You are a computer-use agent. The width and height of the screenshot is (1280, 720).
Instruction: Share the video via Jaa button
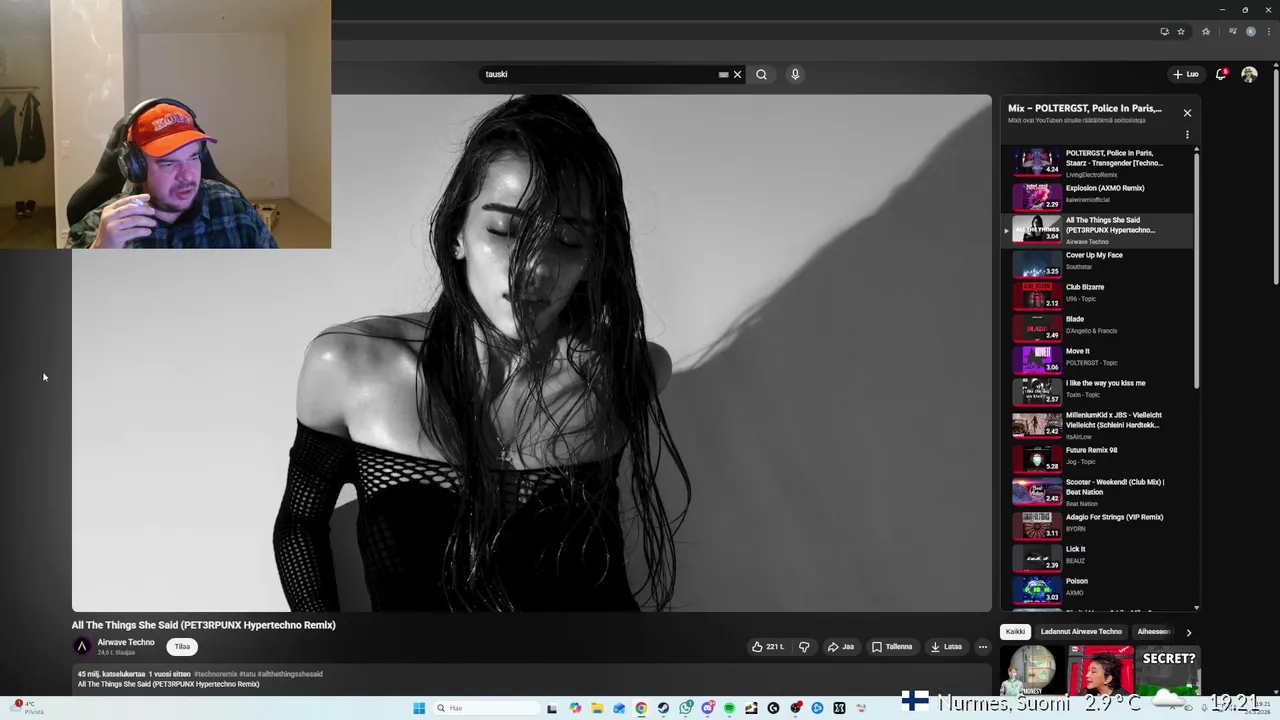[840, 647]
